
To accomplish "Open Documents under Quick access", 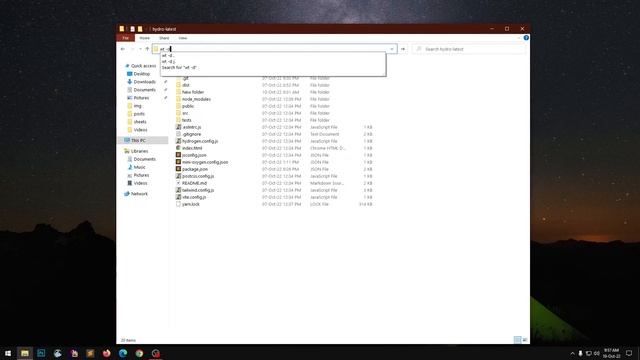I will [x=144, y=90].
